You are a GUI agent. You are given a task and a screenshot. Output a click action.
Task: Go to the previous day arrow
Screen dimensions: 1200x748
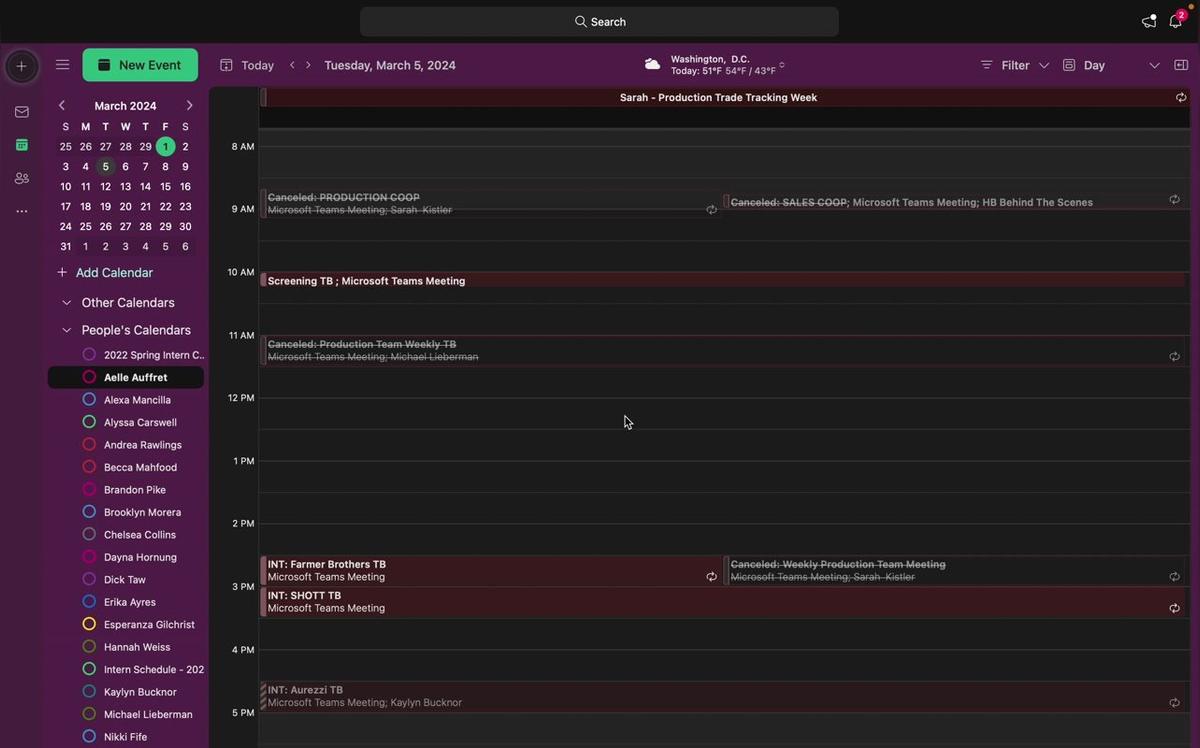coord(292,65)
